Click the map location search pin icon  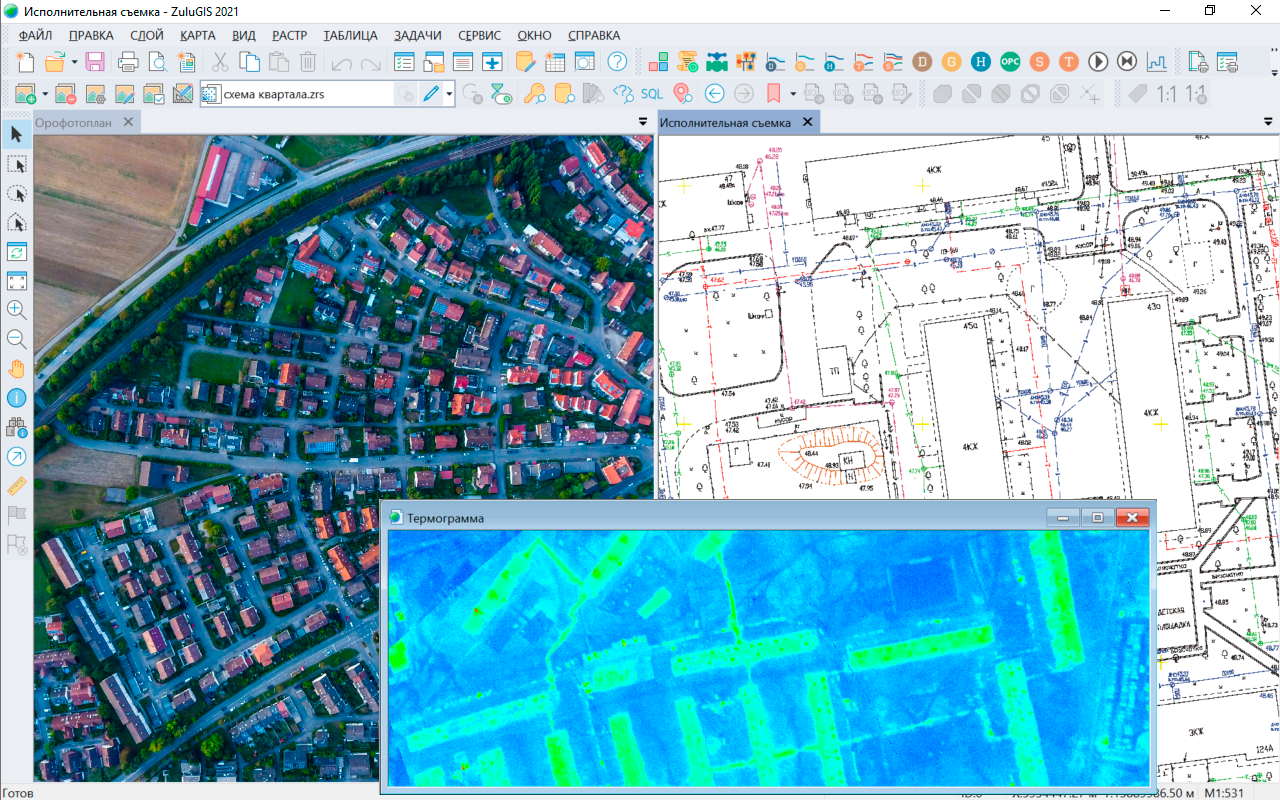(x=683, y=94)
